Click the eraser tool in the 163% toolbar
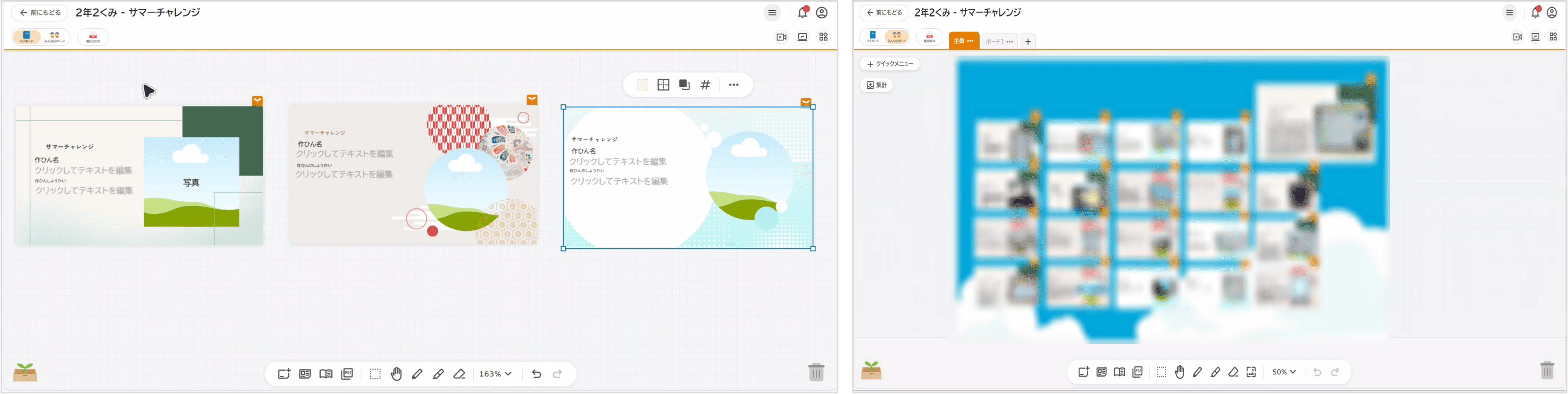Viewport: 1568px width, 394px height. coord(459,374)
